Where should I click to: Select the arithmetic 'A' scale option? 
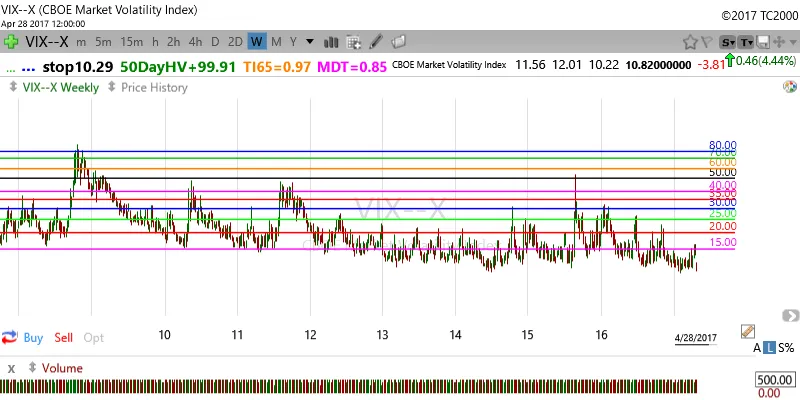(757, 348)
